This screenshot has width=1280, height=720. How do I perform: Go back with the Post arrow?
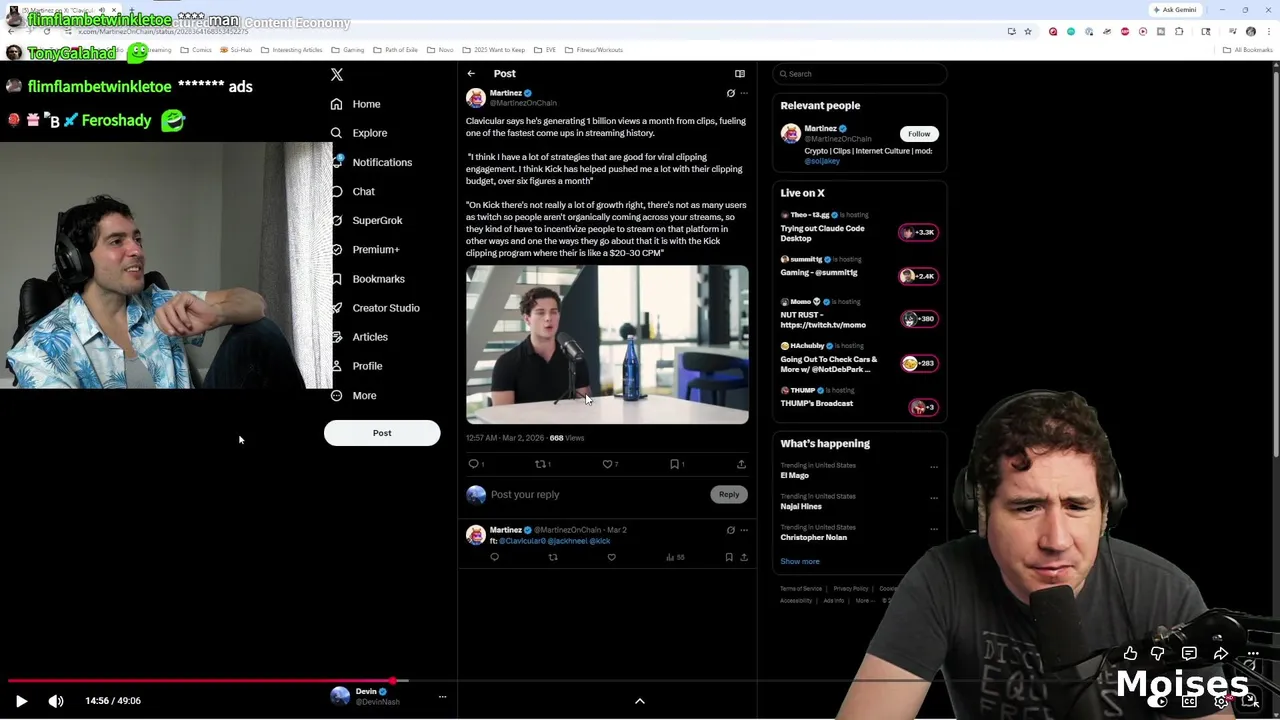coord(471,73)
